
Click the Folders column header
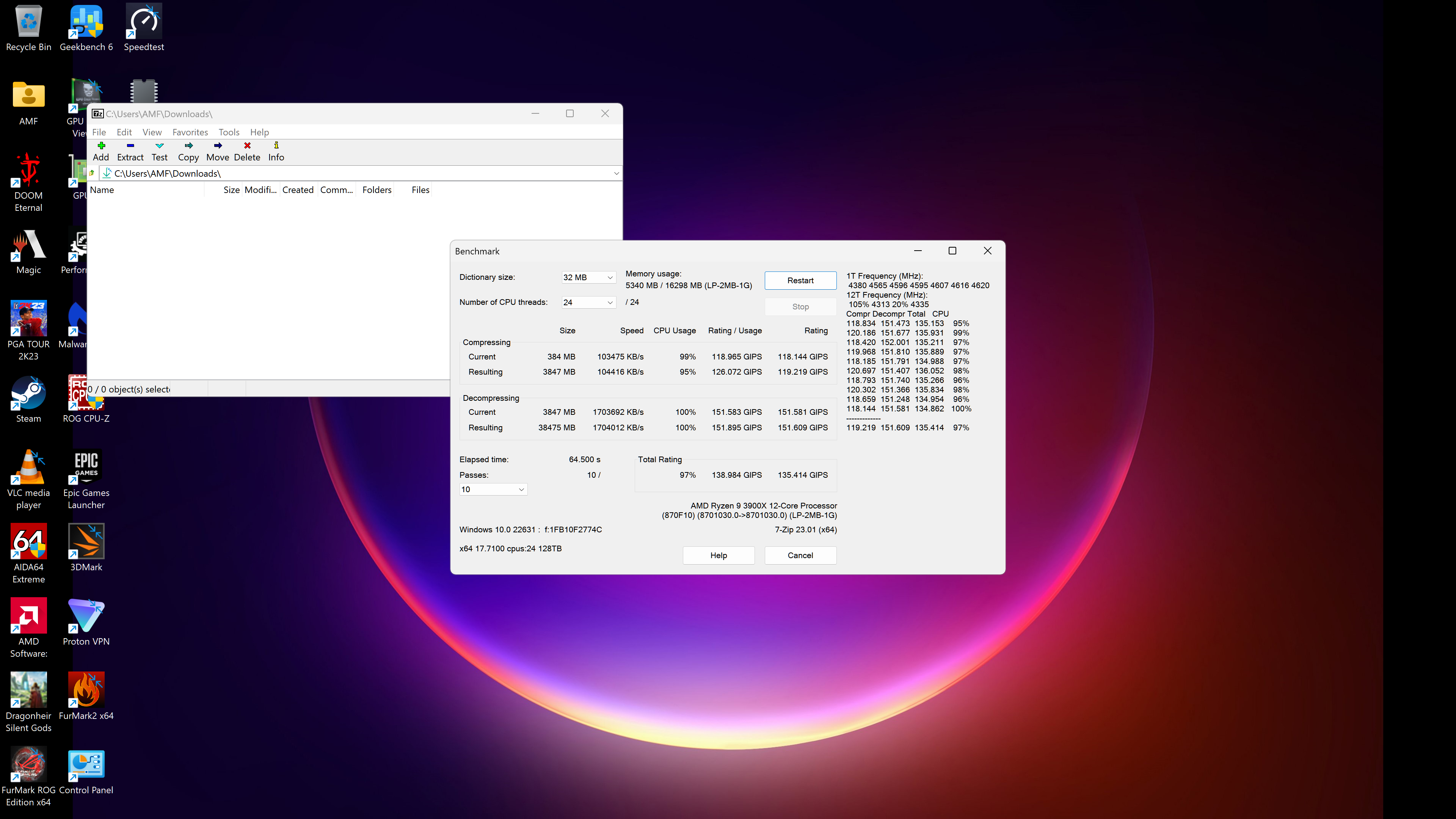click(x=374, y=190)
